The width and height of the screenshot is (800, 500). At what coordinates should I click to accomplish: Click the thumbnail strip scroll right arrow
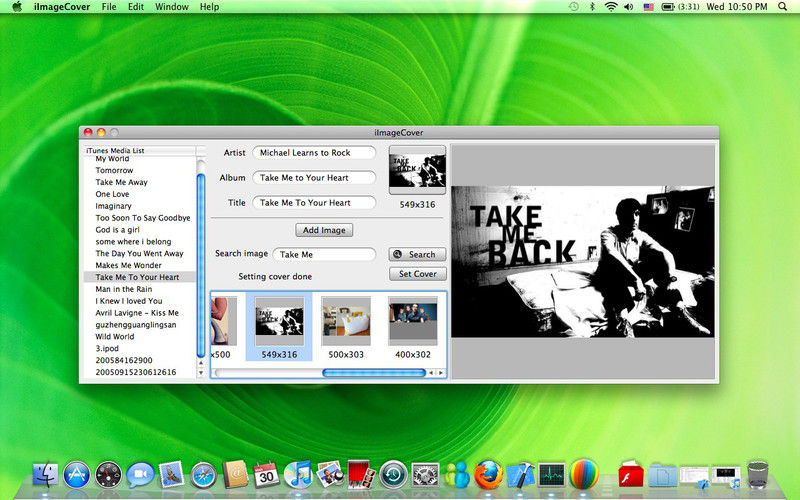click(441, 373)
